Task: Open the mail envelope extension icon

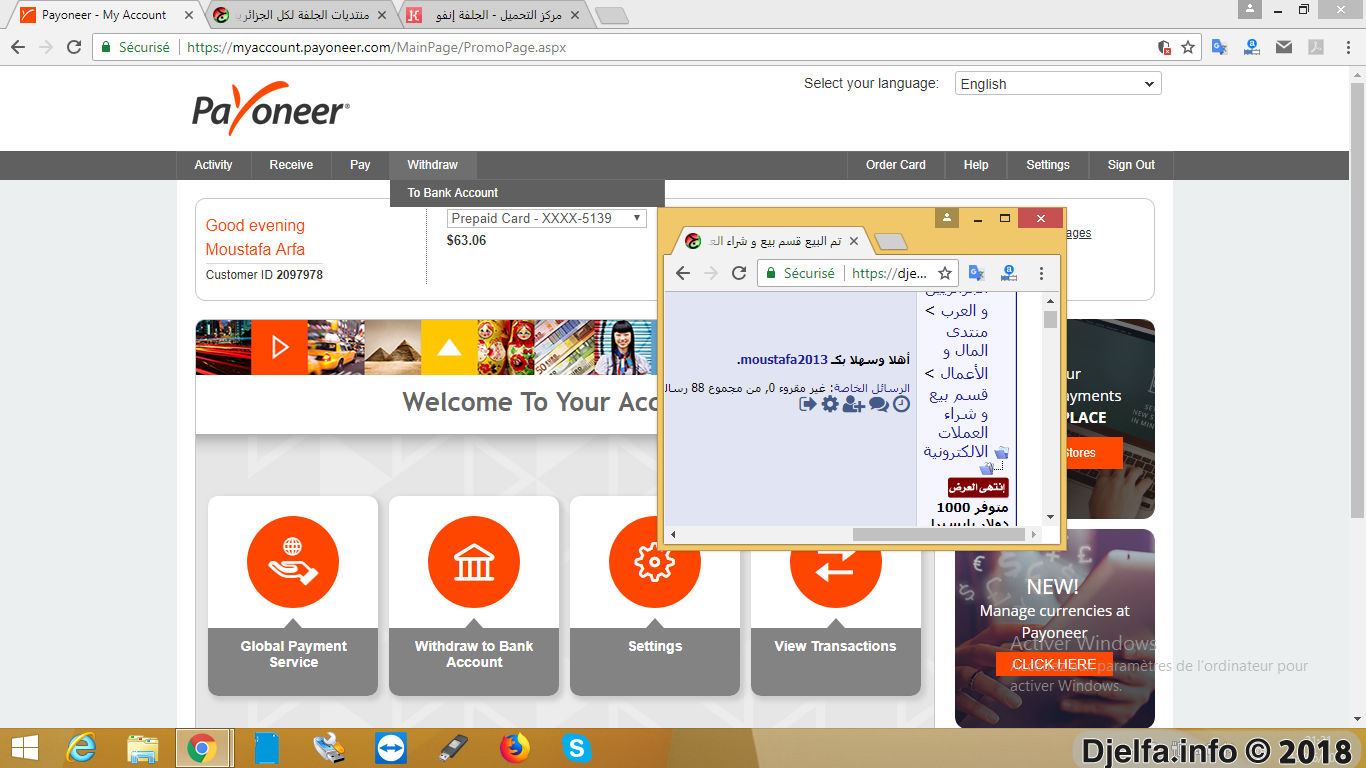Action: [x=1284, y=47]
